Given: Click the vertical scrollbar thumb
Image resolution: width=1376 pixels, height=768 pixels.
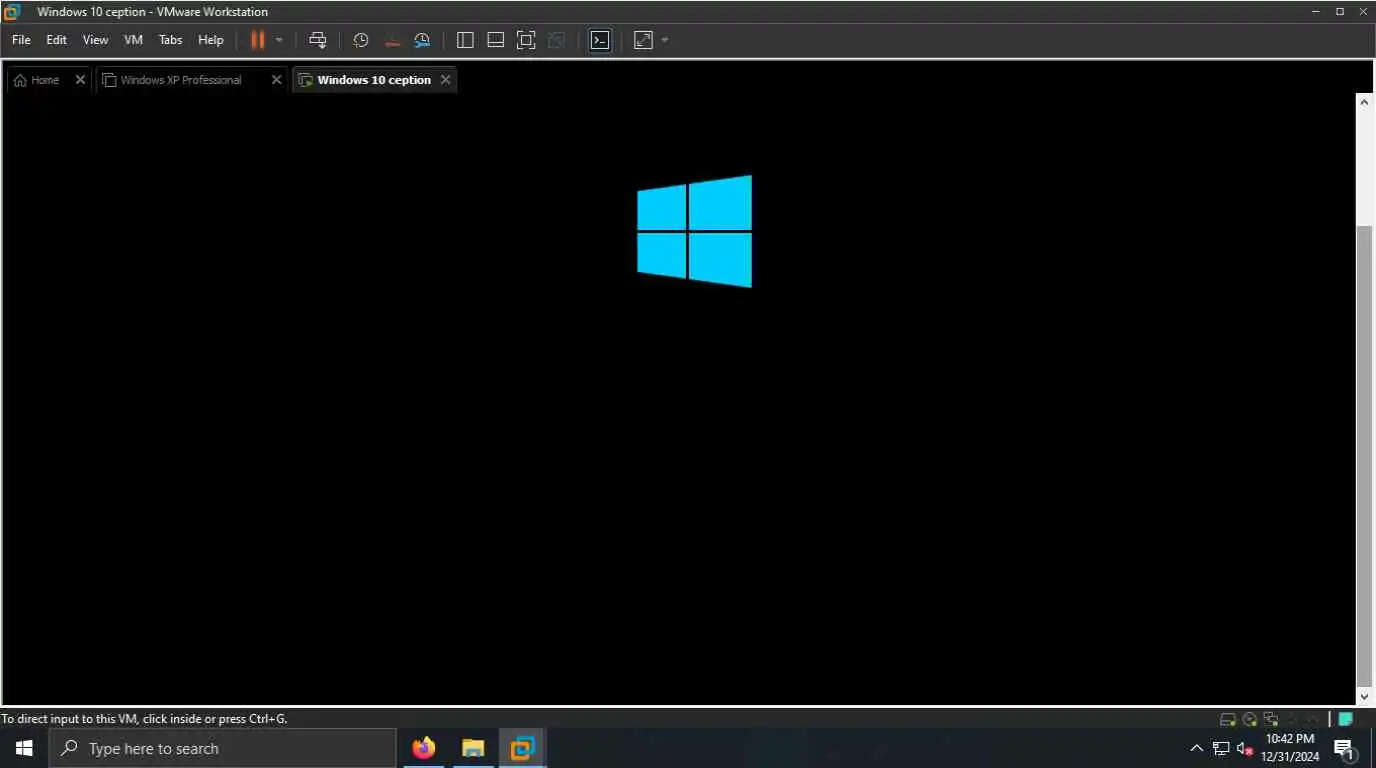Looking at the screenshot, I should pos(1364,455).
